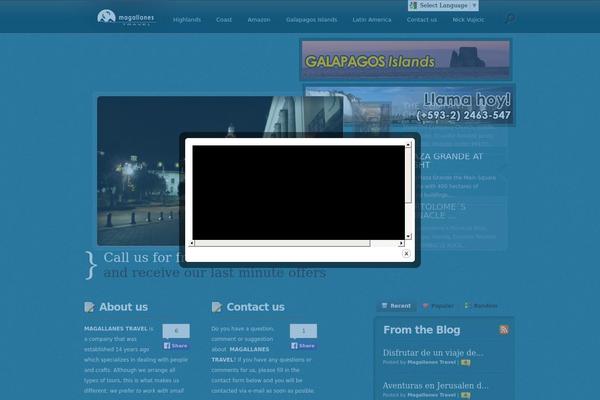Click the About us heading
This screenshot has width=600, height=400.
(123, 307)
